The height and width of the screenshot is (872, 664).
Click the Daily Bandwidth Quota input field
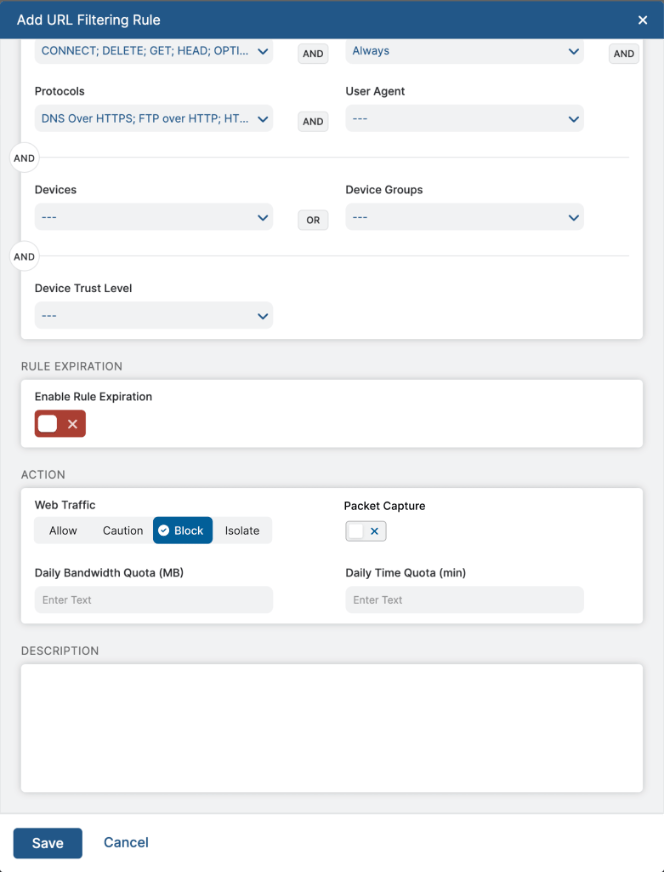tap(153, 599)
